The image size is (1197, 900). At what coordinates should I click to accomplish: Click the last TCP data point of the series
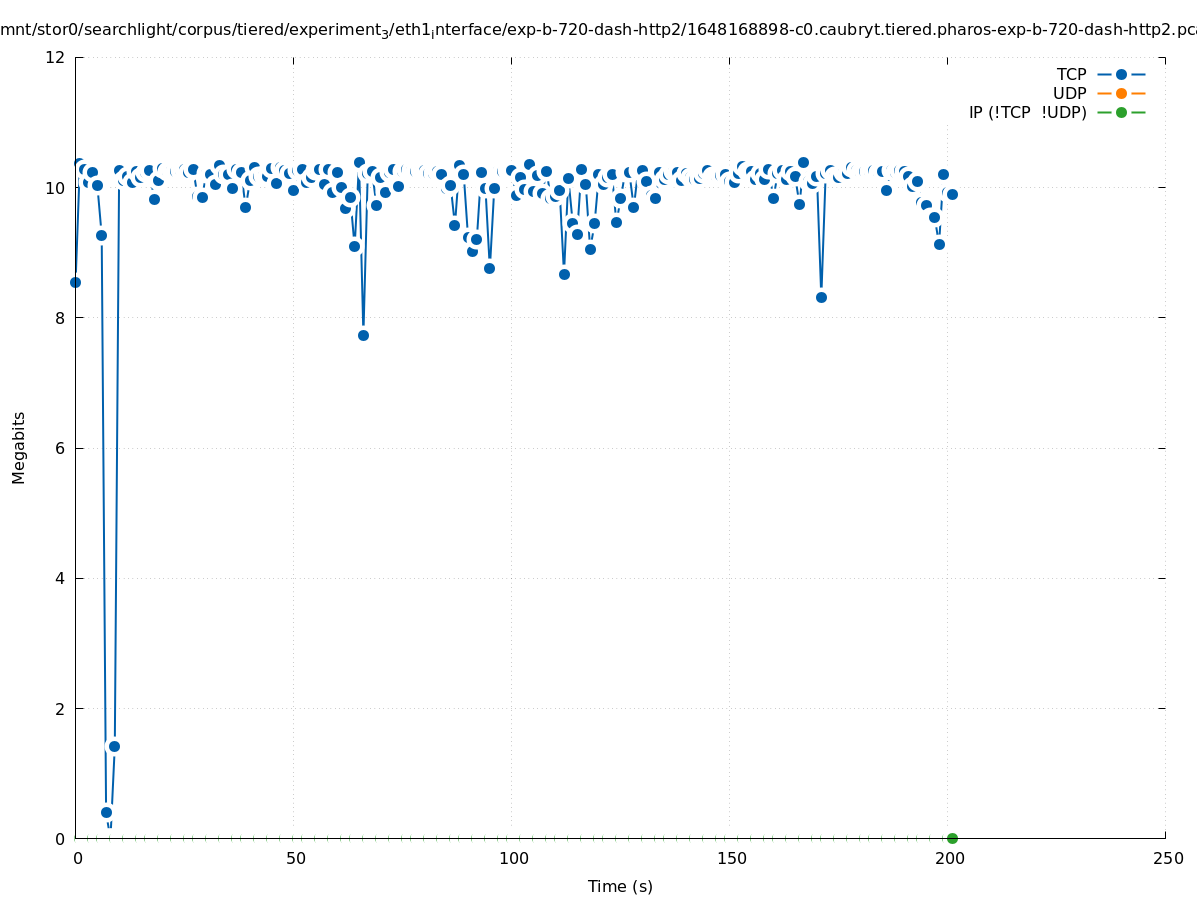952,194
